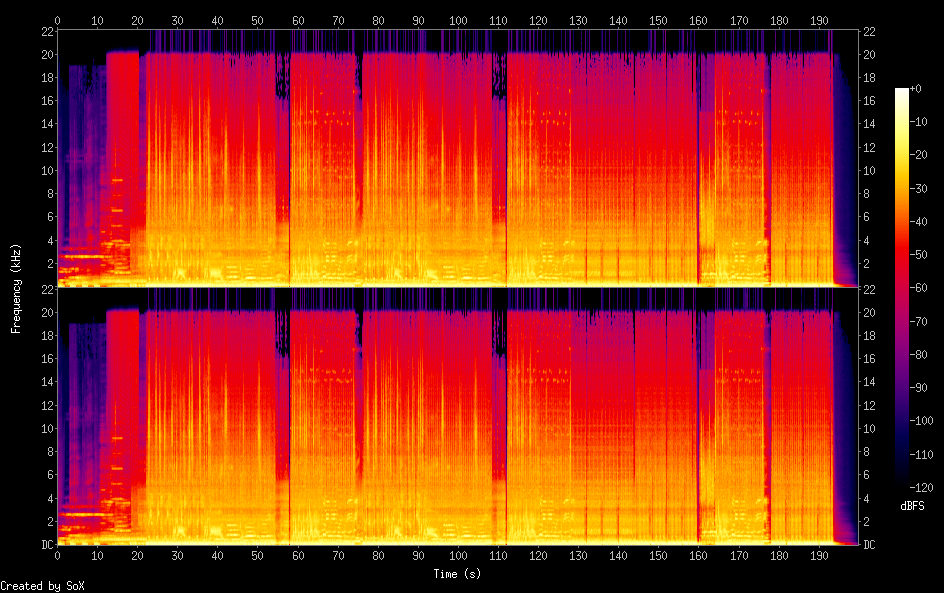Click the 0 s tick on the bottom time axis
The height and width of the screenshot is (593, 944).
click(57, 555)
